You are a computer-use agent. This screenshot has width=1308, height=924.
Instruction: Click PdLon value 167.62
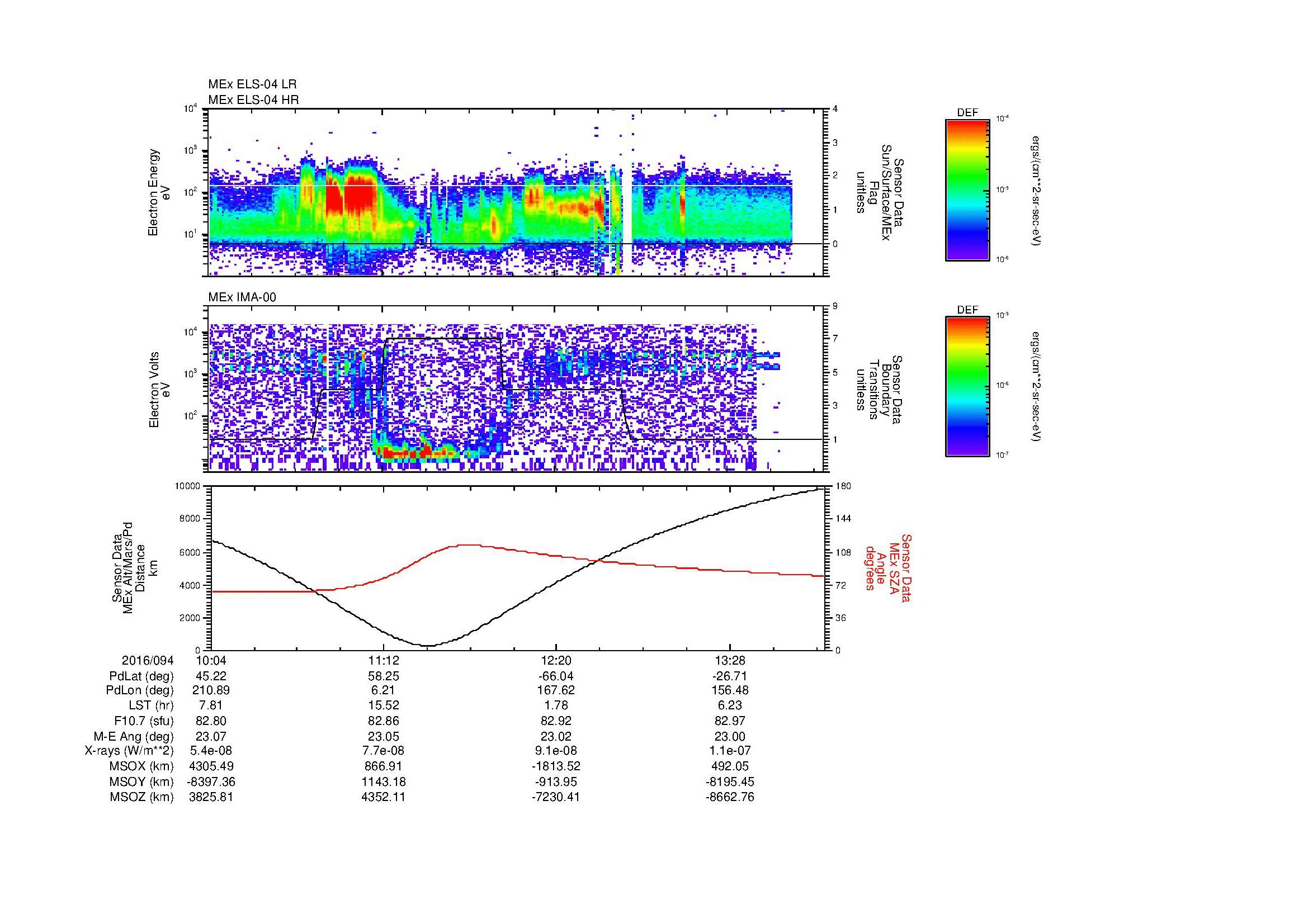(x=556, y=690)
